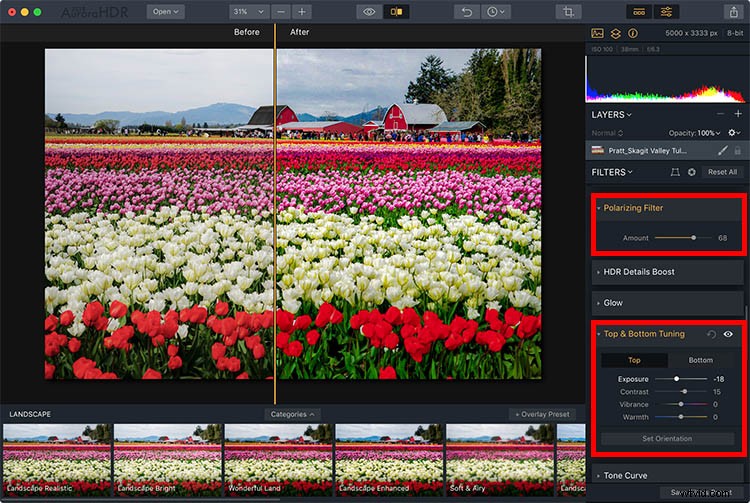Click the orange before/after divider line

275,214
